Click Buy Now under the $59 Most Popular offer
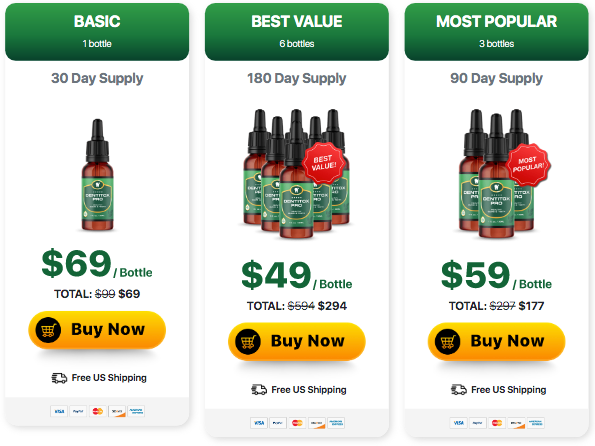 [496, 341]
